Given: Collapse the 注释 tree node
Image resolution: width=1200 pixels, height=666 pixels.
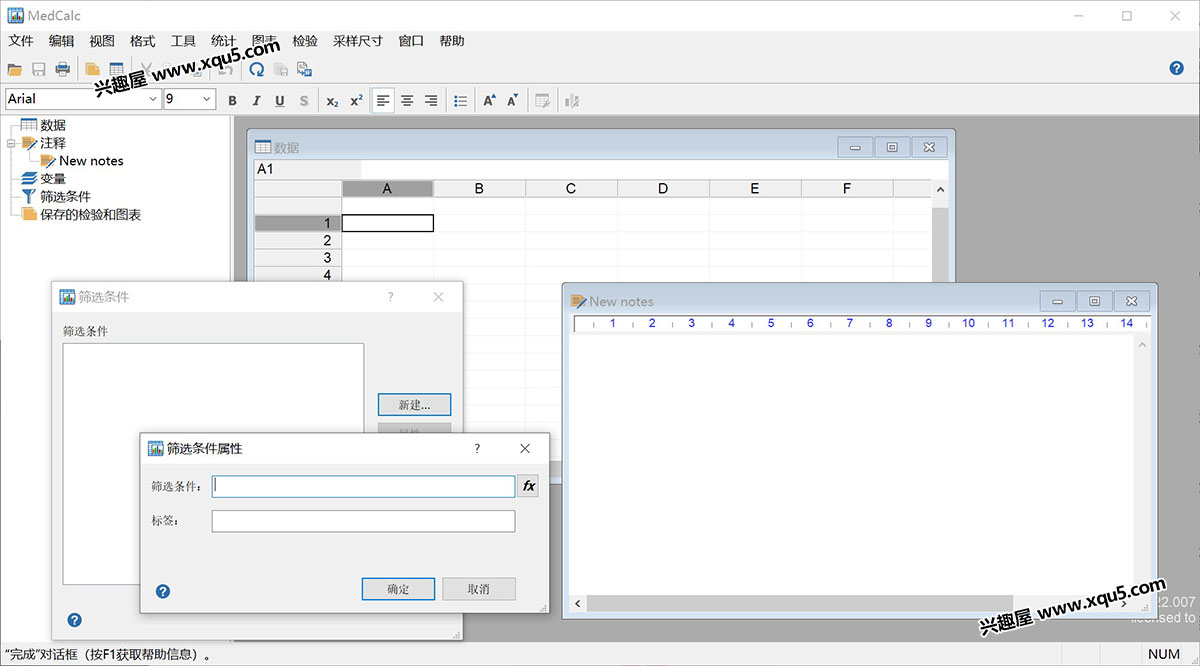Looking at the screenshot, I should tap(12, 143).
